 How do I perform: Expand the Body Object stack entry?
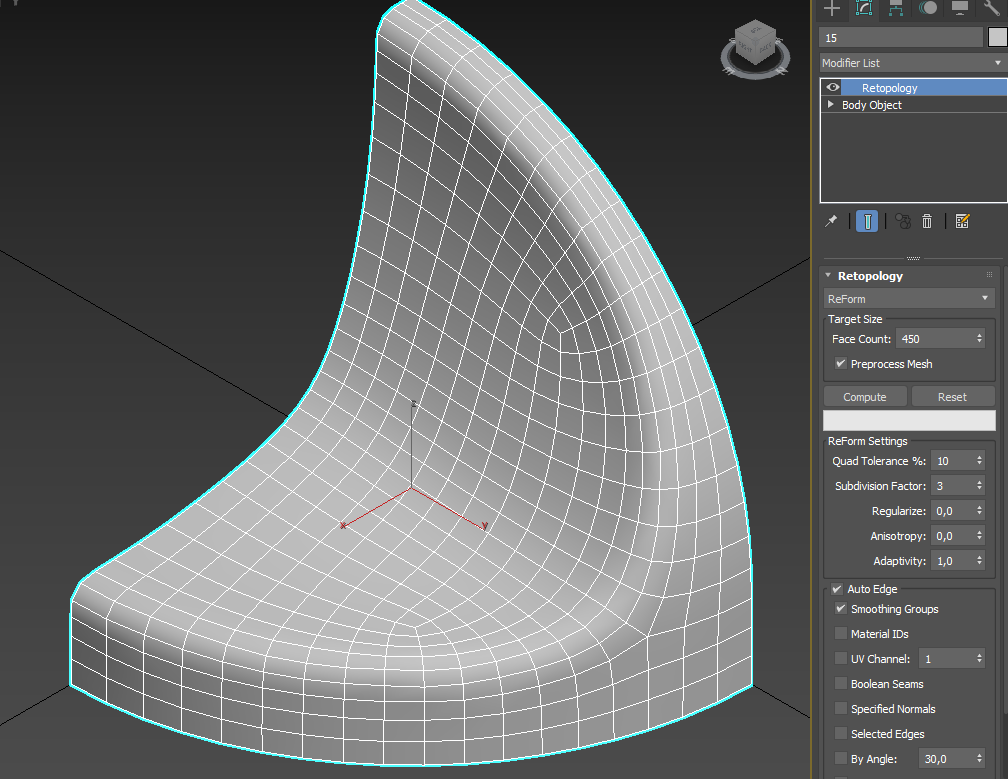(830, 105)
